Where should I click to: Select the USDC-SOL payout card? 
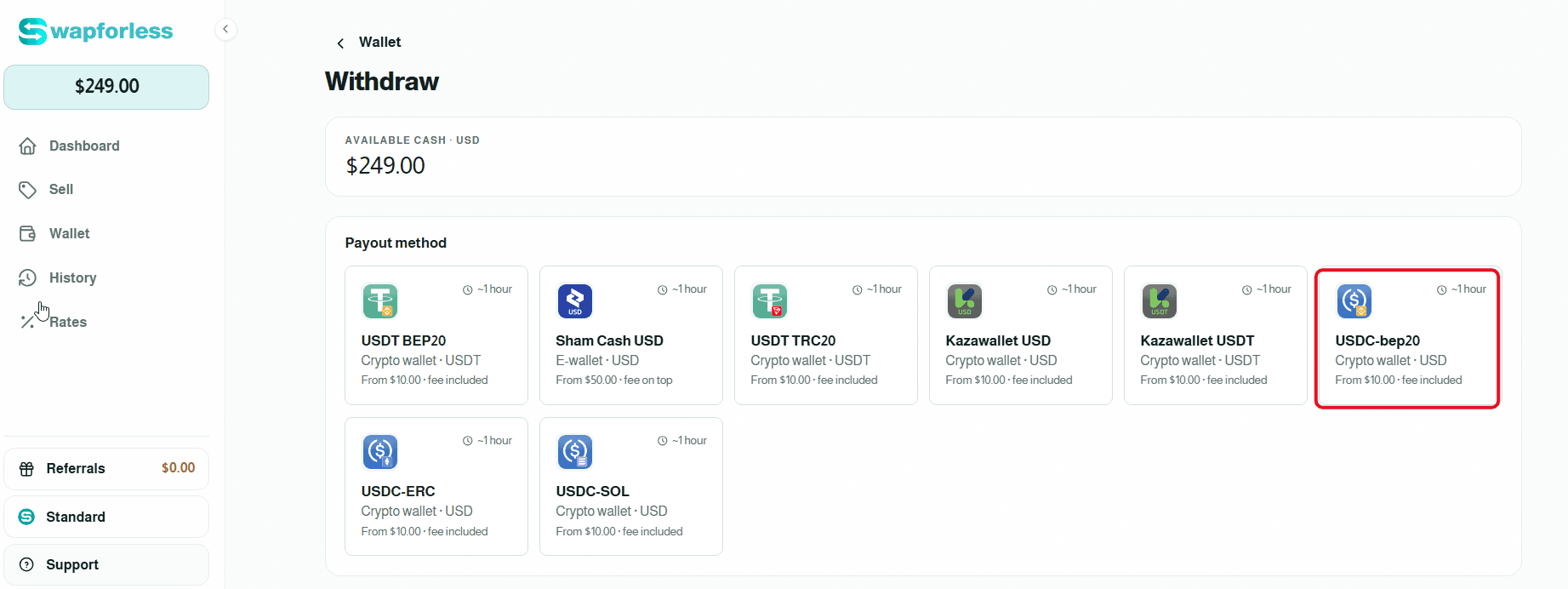point(631,487)
